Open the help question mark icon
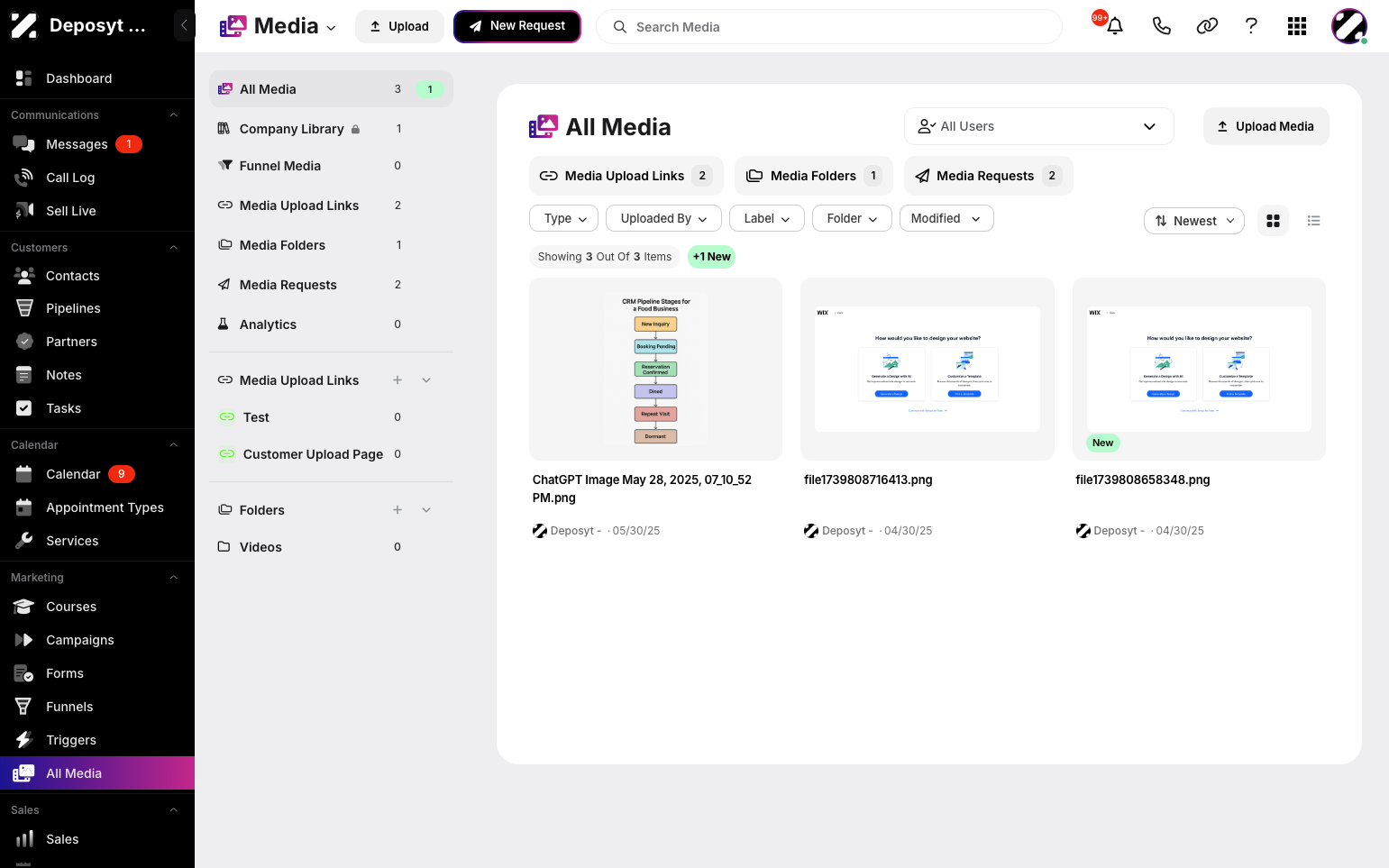Viewport: 1389px width, 868px height. 1251,26
